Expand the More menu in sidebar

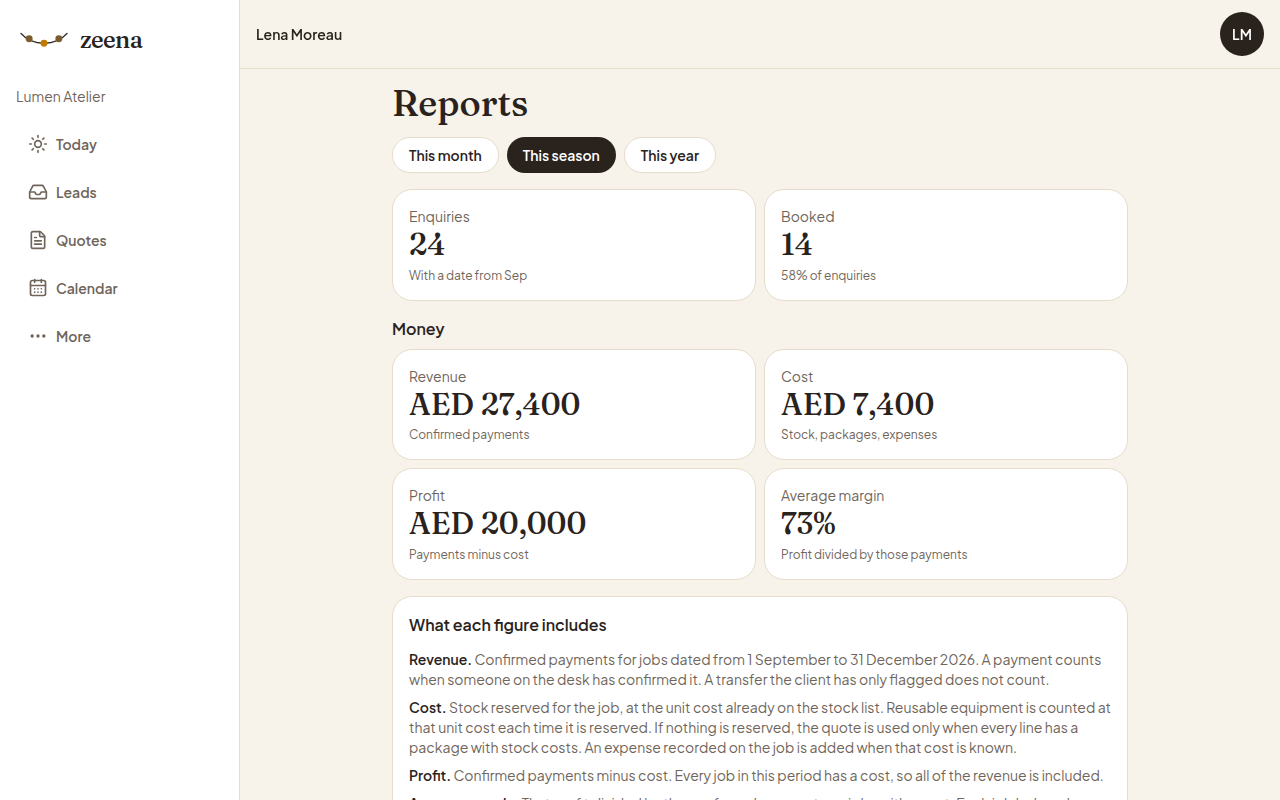[x=120, y=336]
